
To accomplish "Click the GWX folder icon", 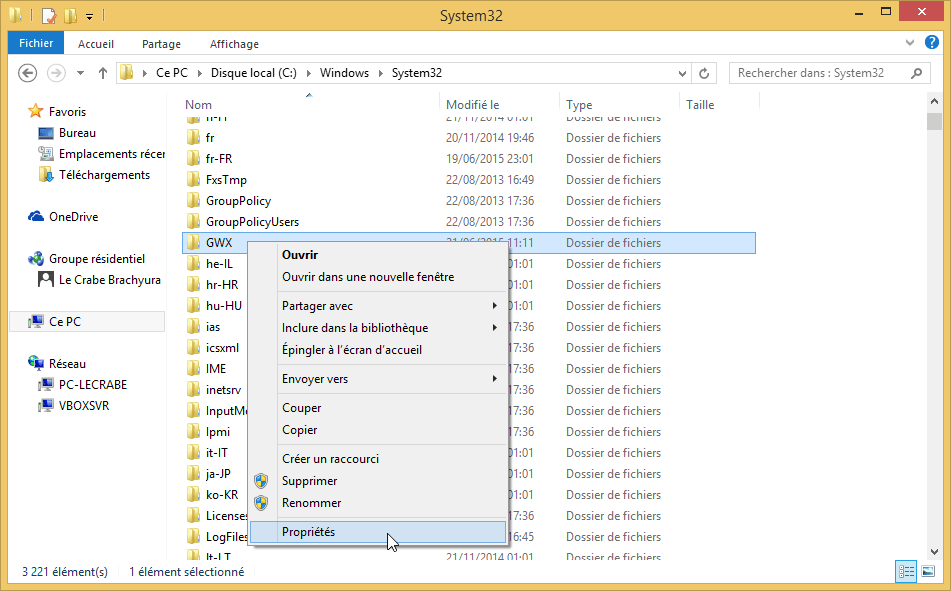I will (x=193, y=243).
